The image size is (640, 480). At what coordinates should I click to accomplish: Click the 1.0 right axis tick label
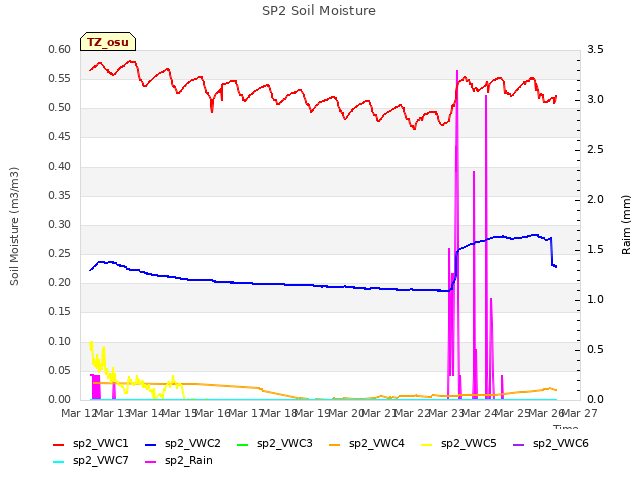point(595,299)
